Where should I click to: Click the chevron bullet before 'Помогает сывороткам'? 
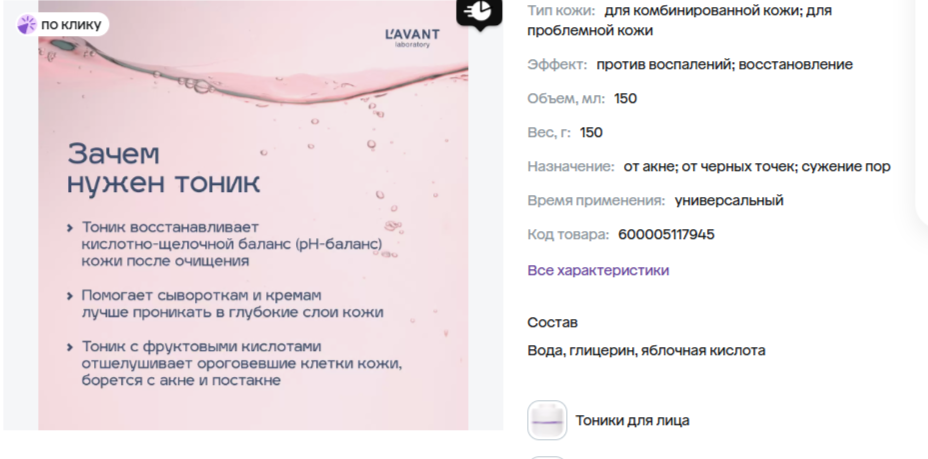click(x=70, y=296)
